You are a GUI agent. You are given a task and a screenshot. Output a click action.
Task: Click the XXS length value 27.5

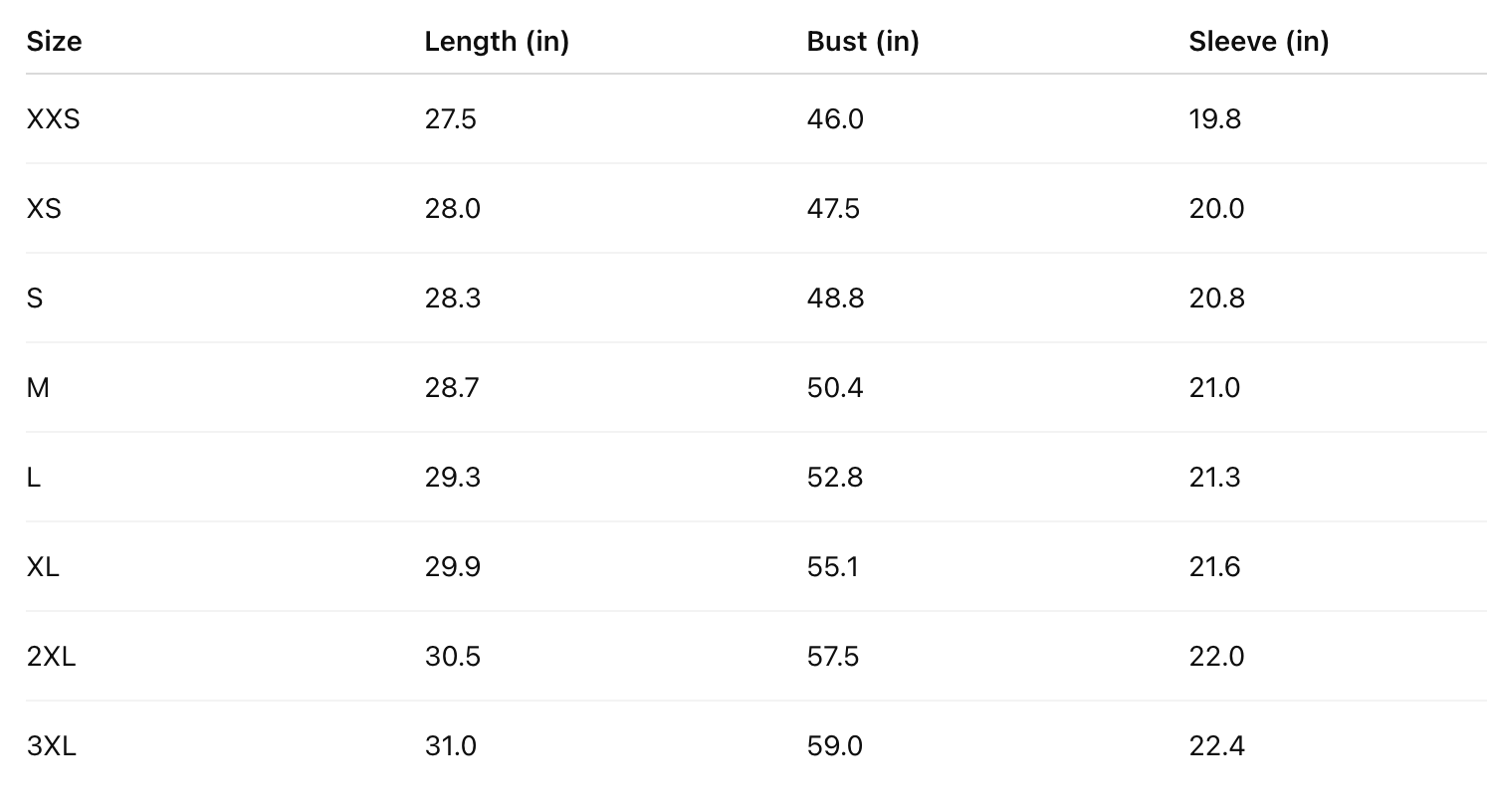click(x=450, y=119)
